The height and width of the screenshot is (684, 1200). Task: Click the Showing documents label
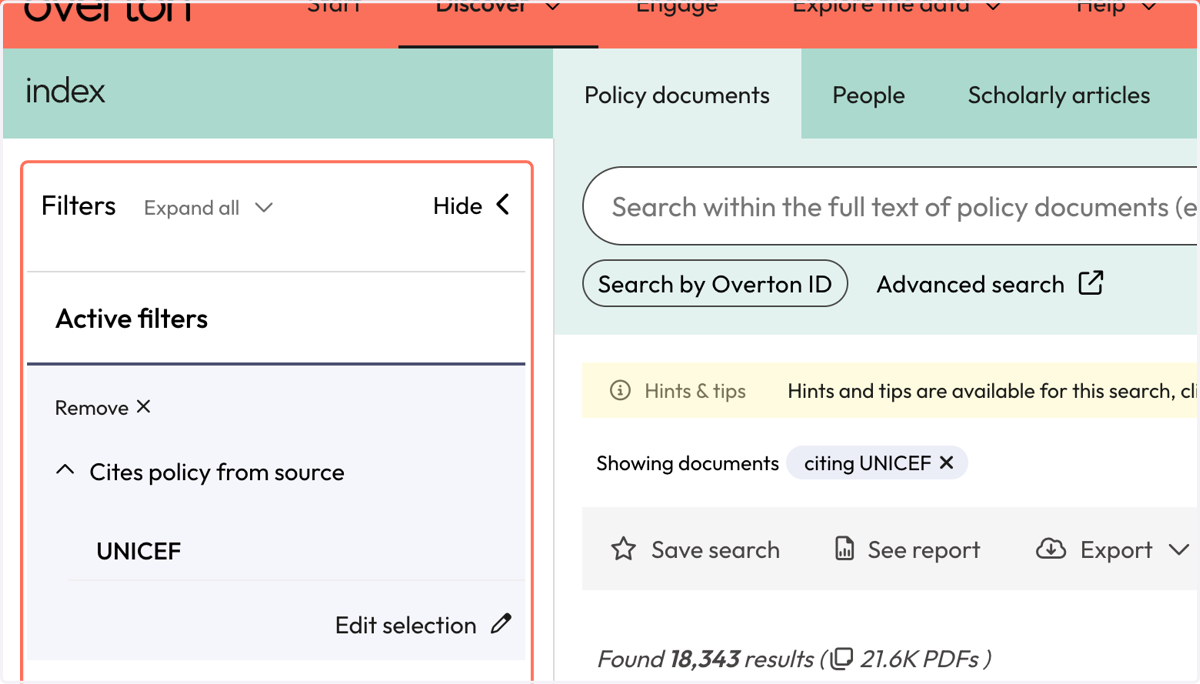coord(687,463)
